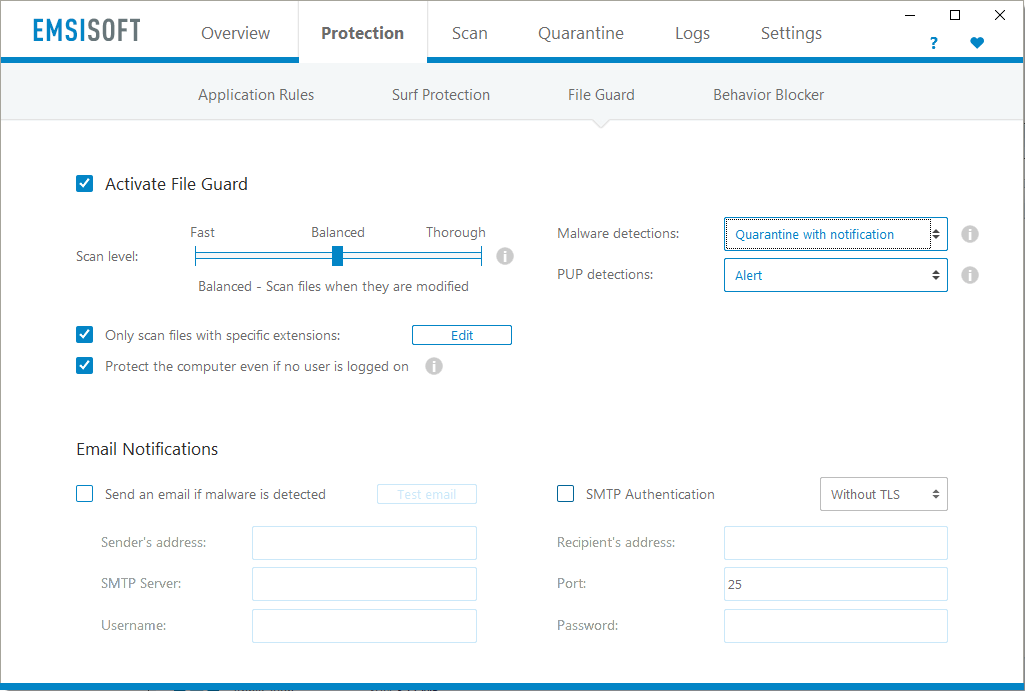The image size is (1025, 691).
Task: Click the Recipient's address input field
Action: 835,543
